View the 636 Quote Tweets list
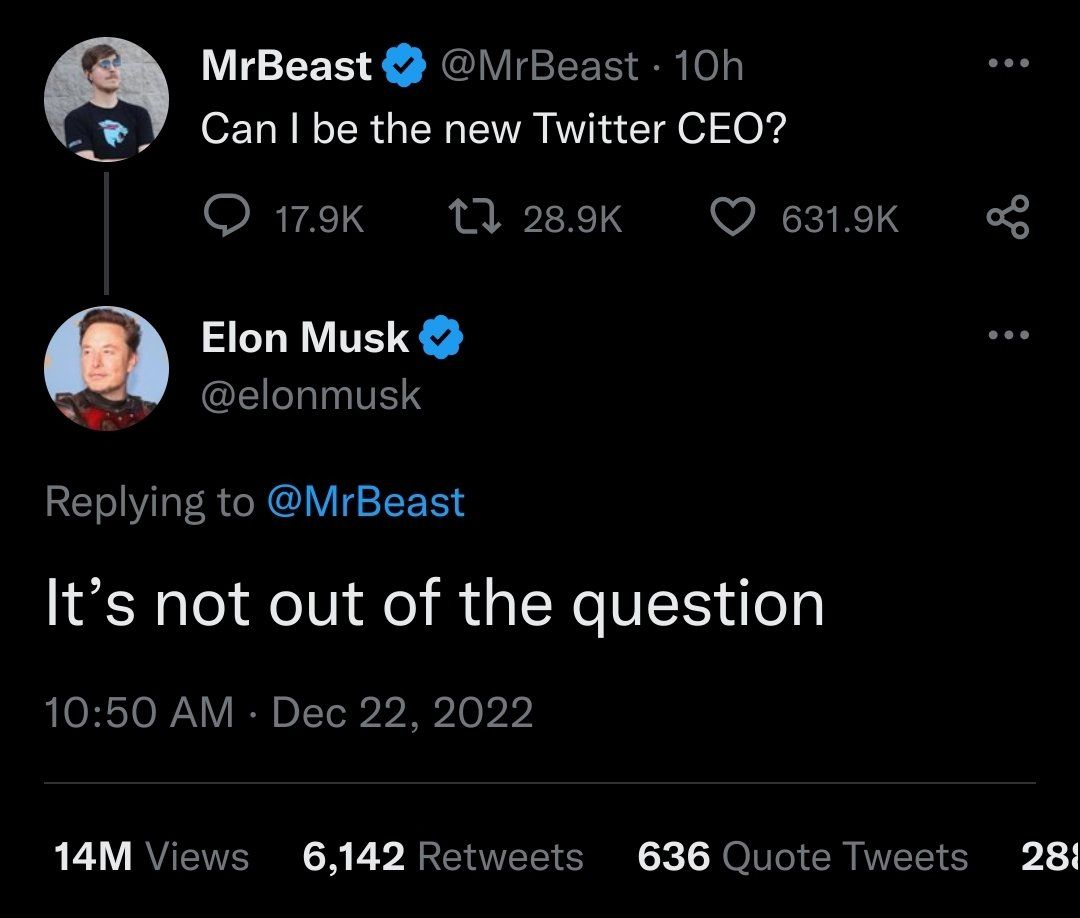The width and height of the screenshot is (1080, 918). [x=802, y=857]
